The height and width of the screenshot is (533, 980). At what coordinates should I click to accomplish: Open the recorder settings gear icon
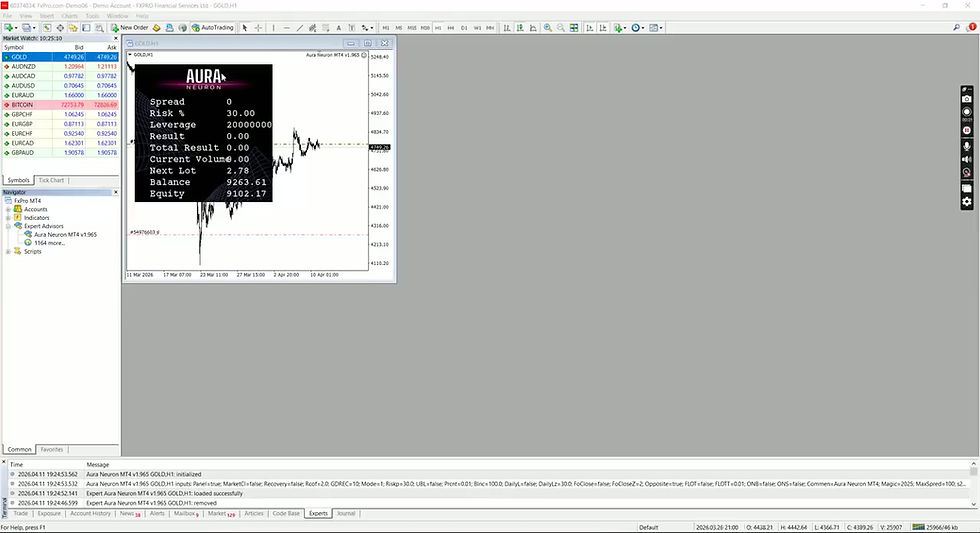tap(967, 201)
